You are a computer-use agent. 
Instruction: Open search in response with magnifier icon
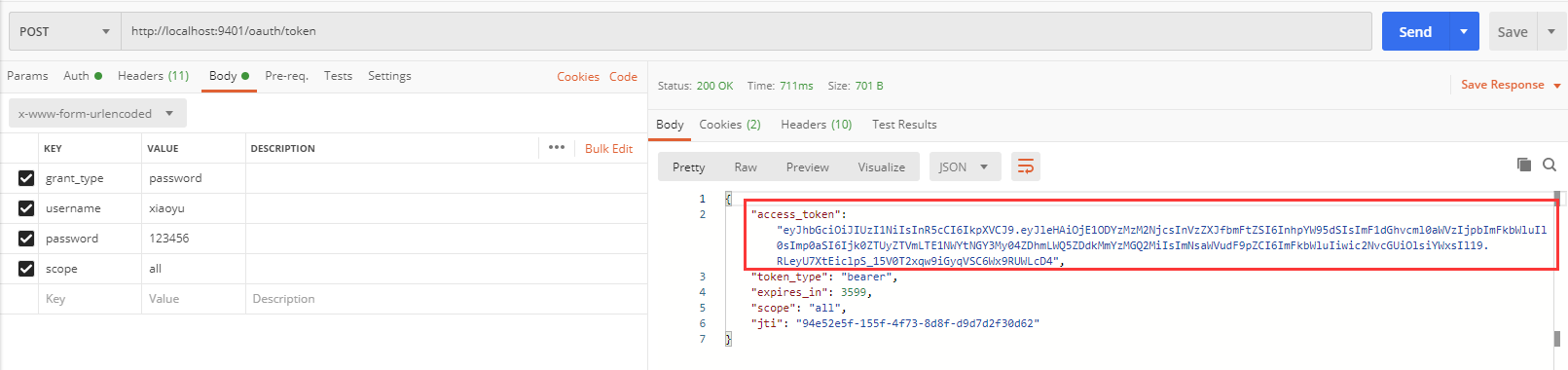tap(1550, 165)
